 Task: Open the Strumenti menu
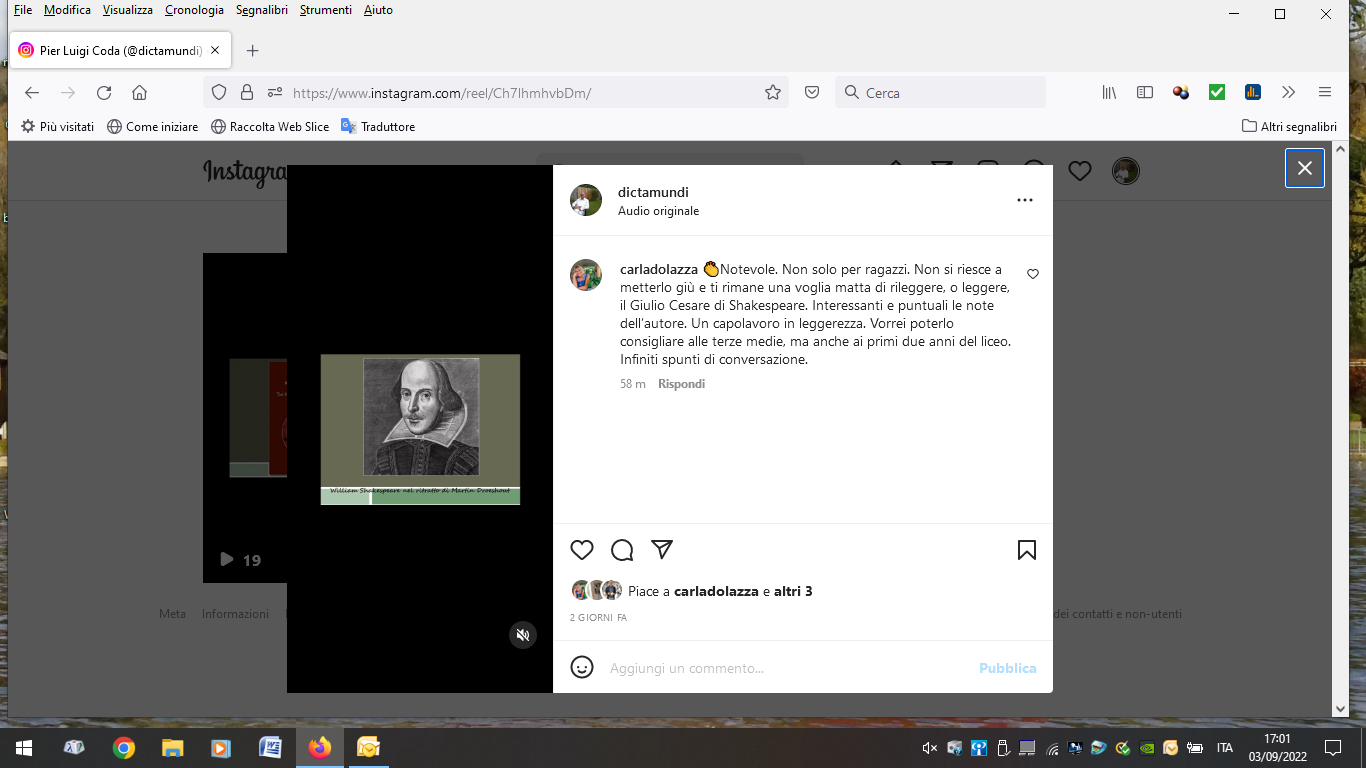[x=326, y=10]
